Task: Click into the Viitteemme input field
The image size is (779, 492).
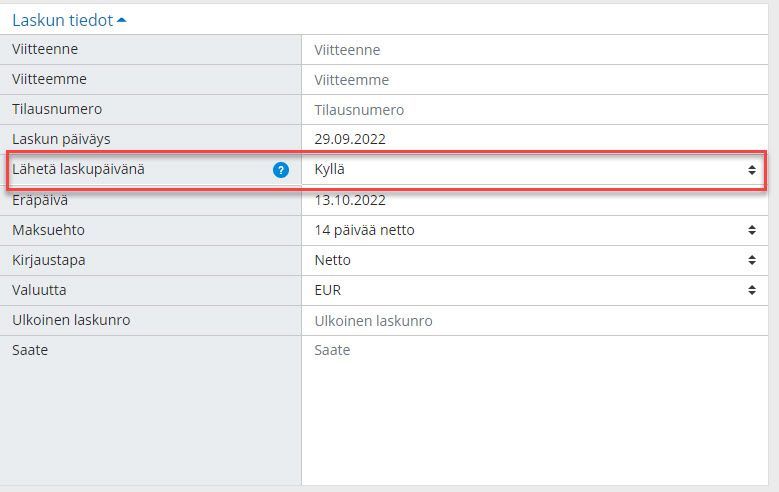Action: coord(534,80)
